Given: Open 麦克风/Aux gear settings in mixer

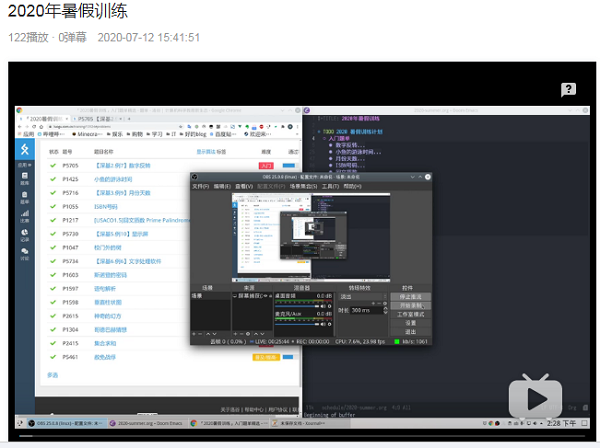Looking at the screenshot, I should tap(329, 324).
